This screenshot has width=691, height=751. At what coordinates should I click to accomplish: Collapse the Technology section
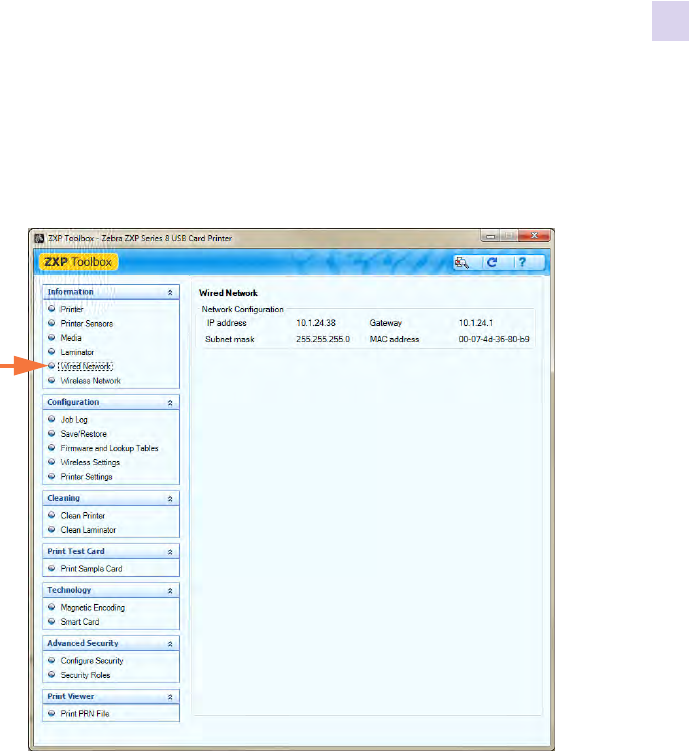[170, 591]
